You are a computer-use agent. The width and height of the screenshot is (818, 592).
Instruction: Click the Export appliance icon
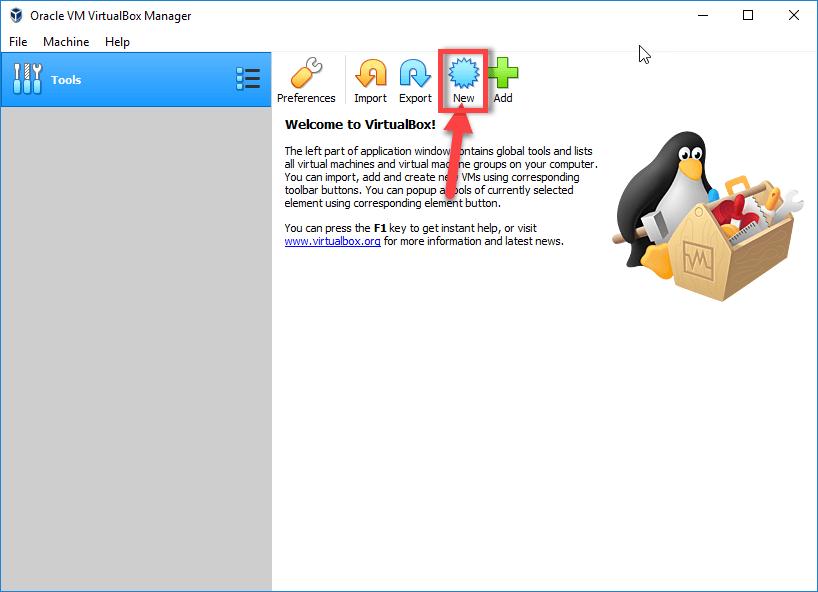(x=415, y=75)
